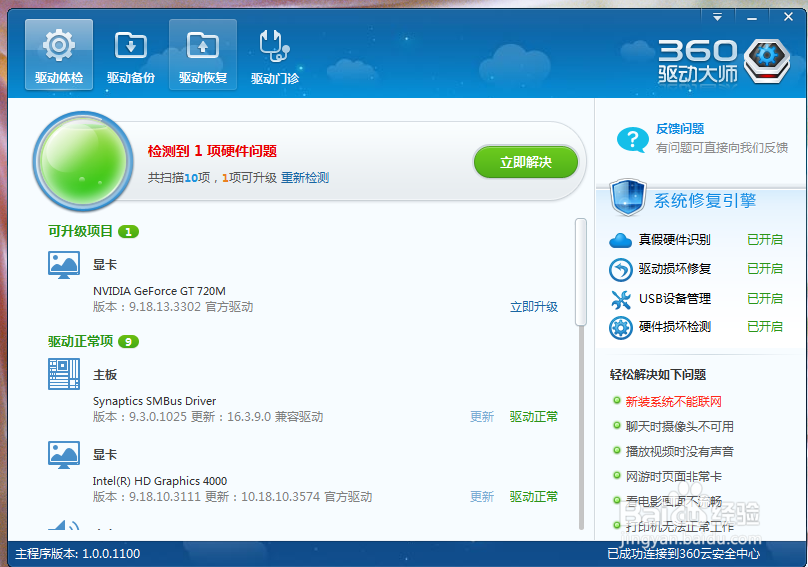Click the 驱动损坏修复 label
808x567 pixels.
click(x=675, y=269)
